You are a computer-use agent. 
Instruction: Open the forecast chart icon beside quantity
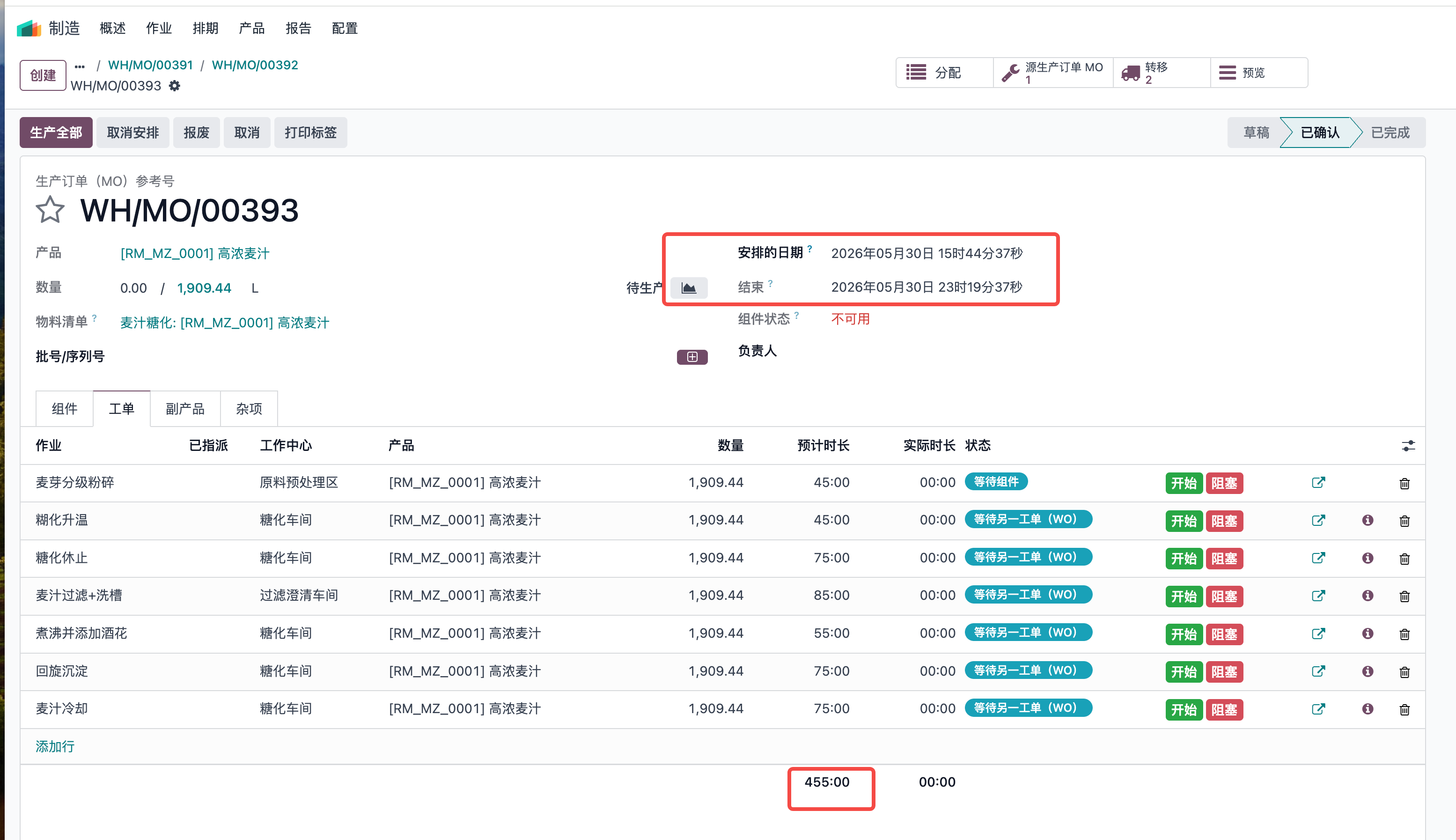(689, 287)
